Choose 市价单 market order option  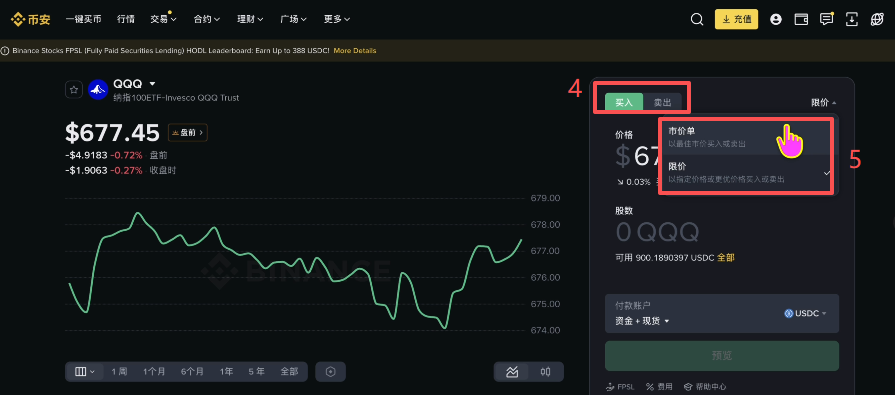(x=748, y=137)
